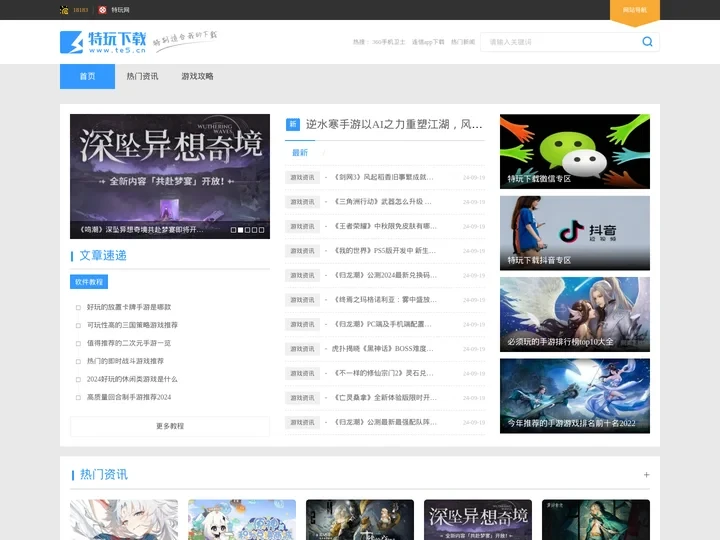Click the red 特玩网 icon
The width and height of the screenshot is (720, 540).
102,10
